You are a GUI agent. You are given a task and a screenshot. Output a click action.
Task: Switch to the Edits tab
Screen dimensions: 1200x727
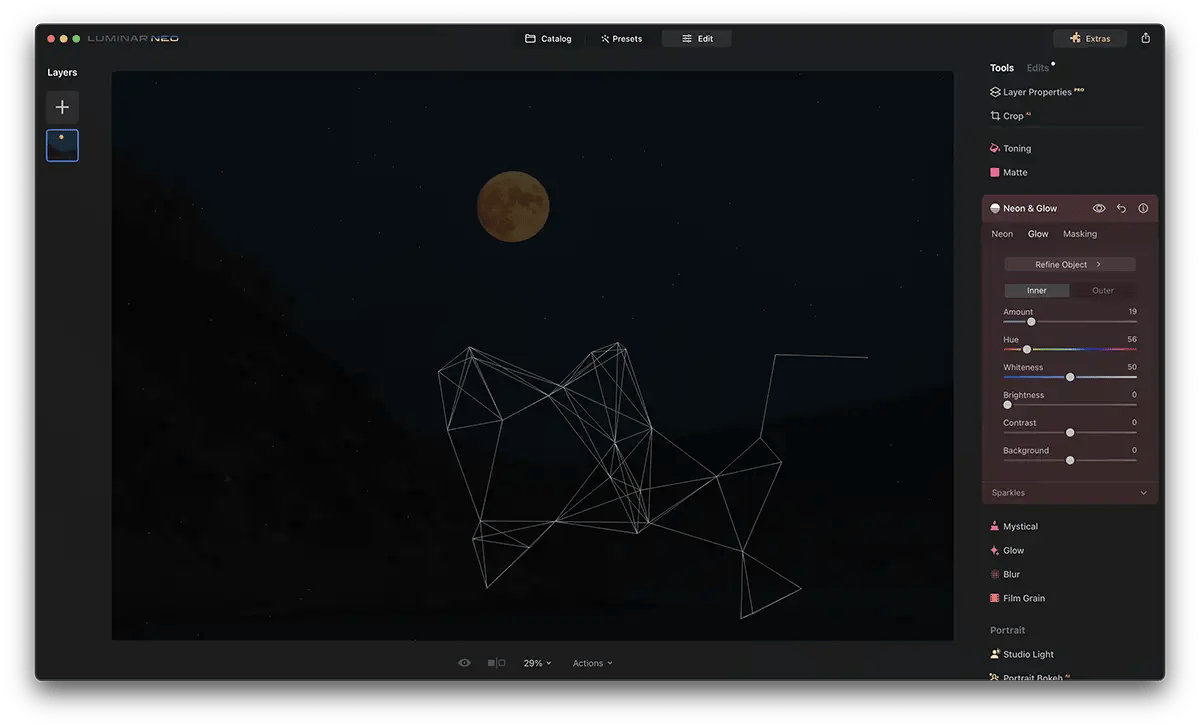point(1038,68)
